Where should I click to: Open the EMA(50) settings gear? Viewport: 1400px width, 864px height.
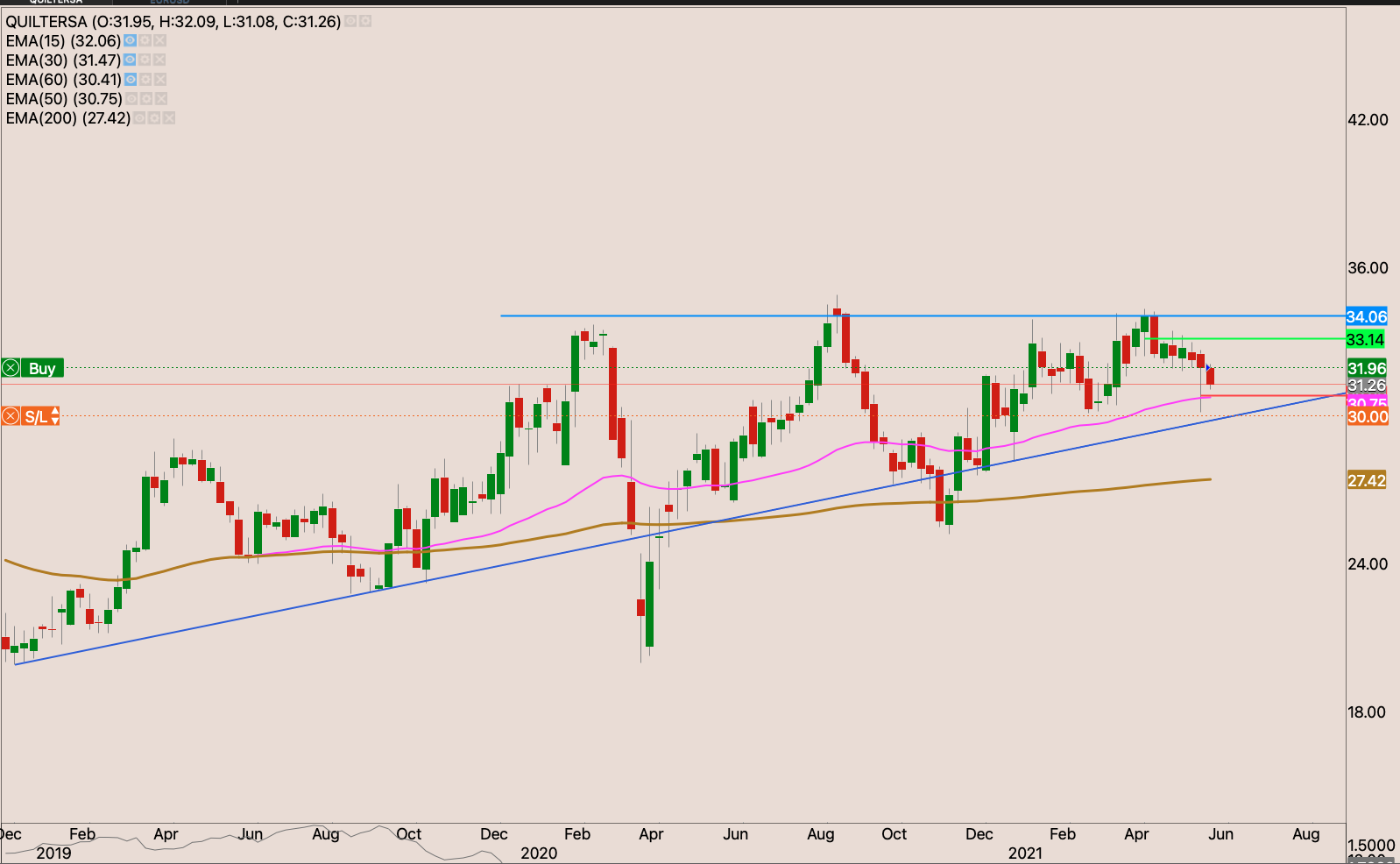145,99
